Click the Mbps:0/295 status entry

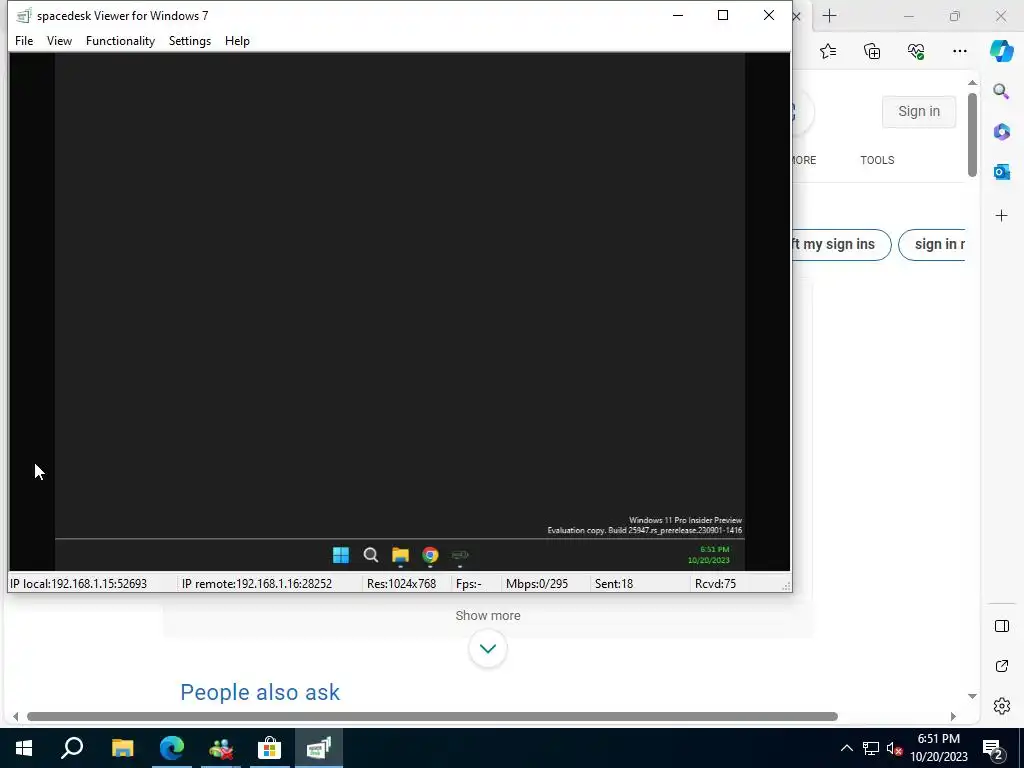(x=537, y=584)
